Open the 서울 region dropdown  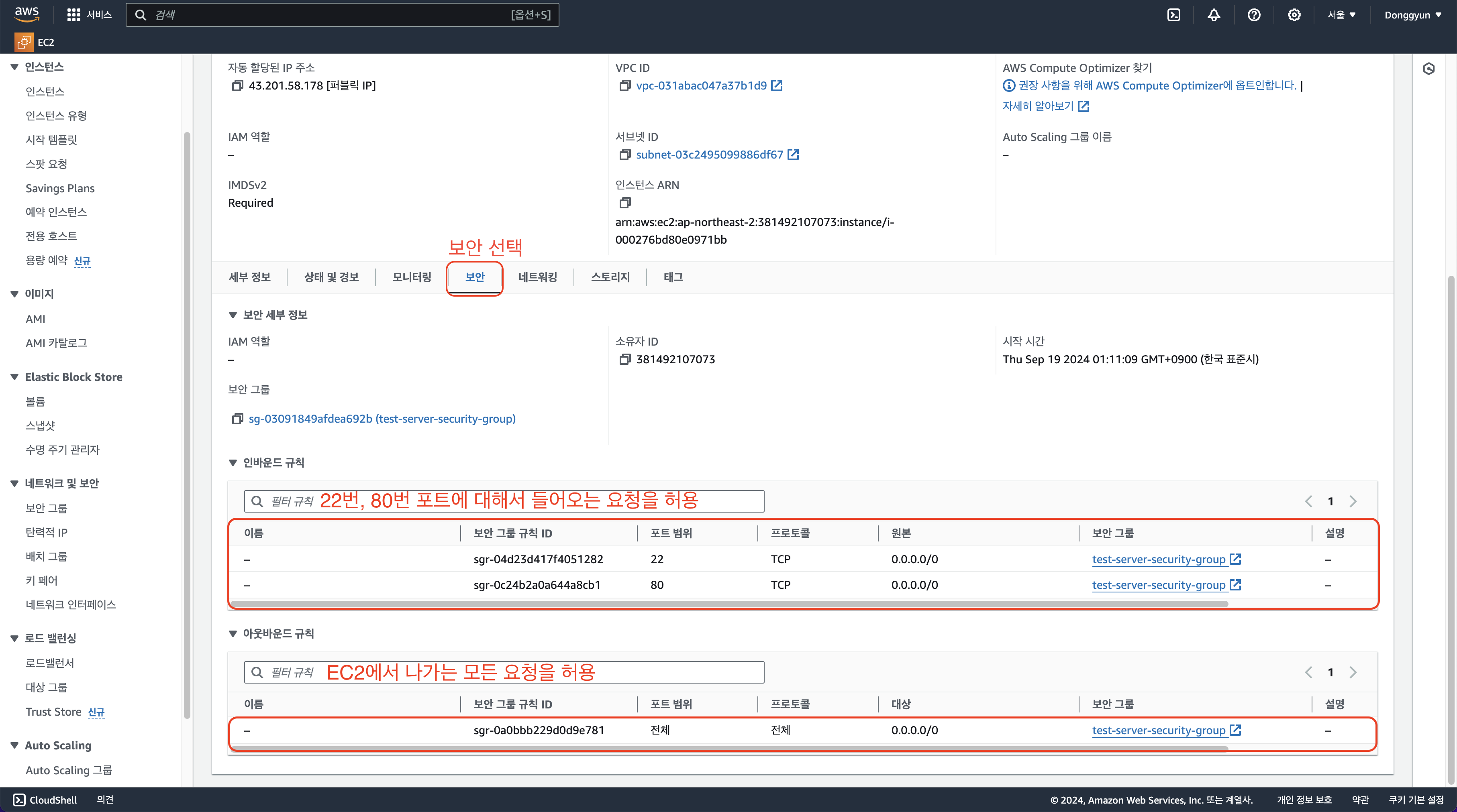click(x=1342, y=15)
